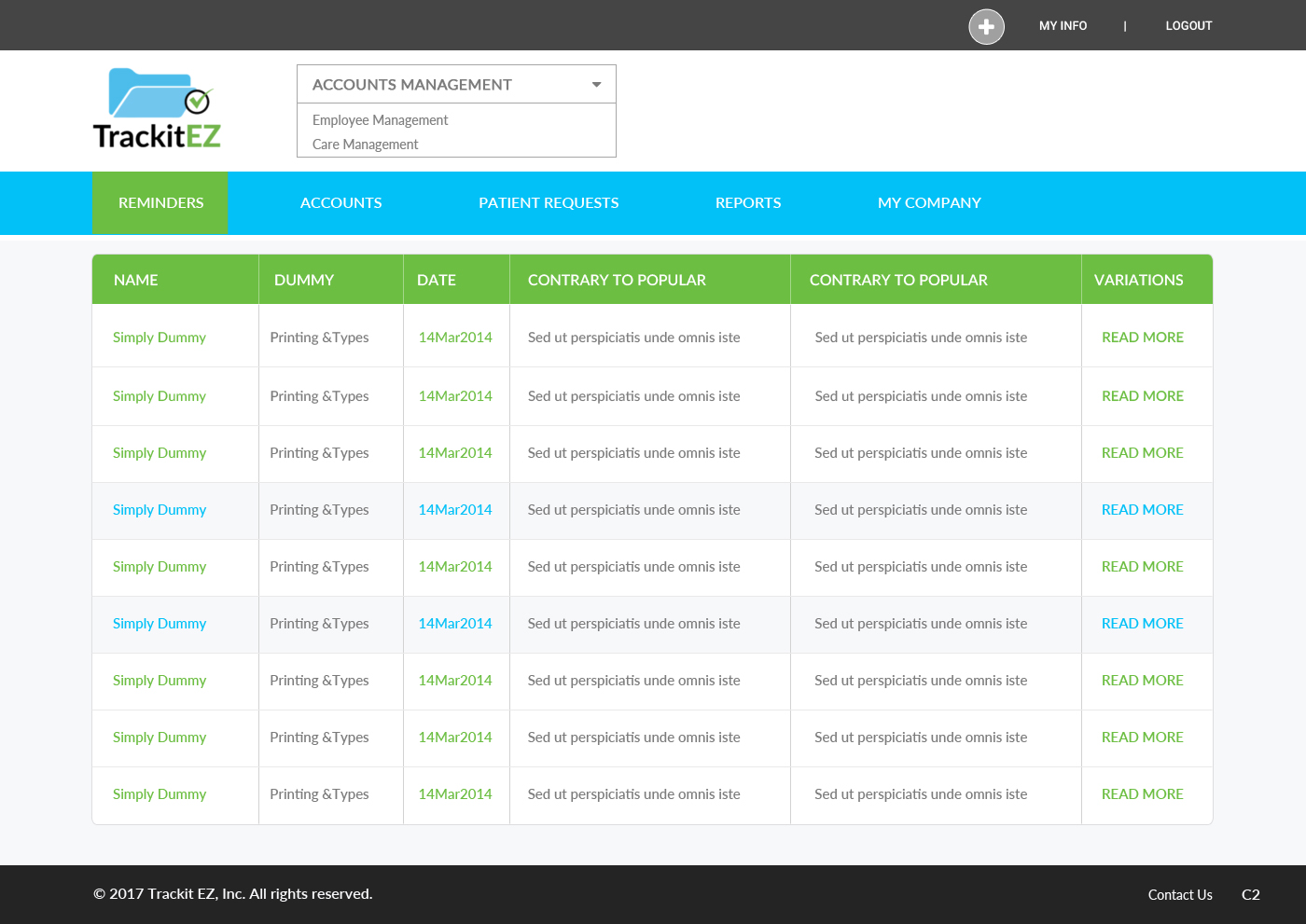This screenshot has height=924, width=1306.
Task: Navigate to My Company tab
Action: tap(929, 203)
